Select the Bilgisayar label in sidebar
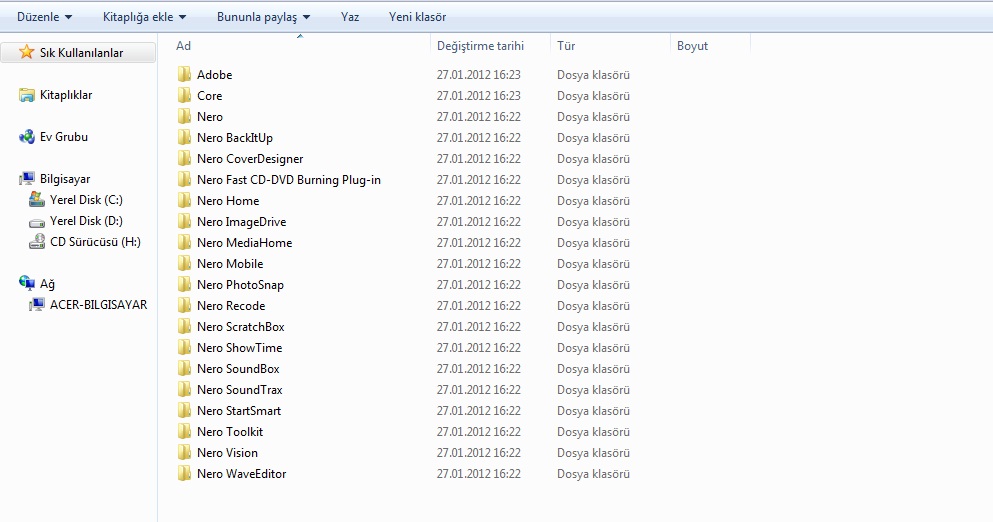The width and height of the screenshot is (993, 522). pyautogui.click(x=65, y=179)
